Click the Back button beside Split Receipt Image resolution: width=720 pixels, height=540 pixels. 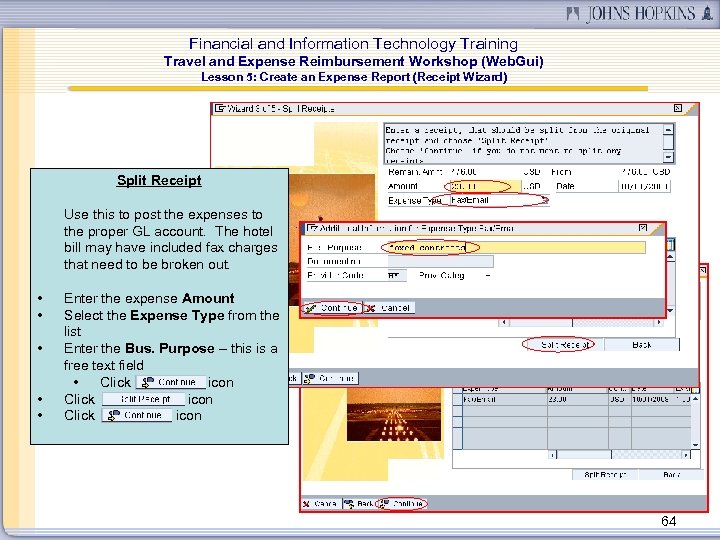click(641, 344)
